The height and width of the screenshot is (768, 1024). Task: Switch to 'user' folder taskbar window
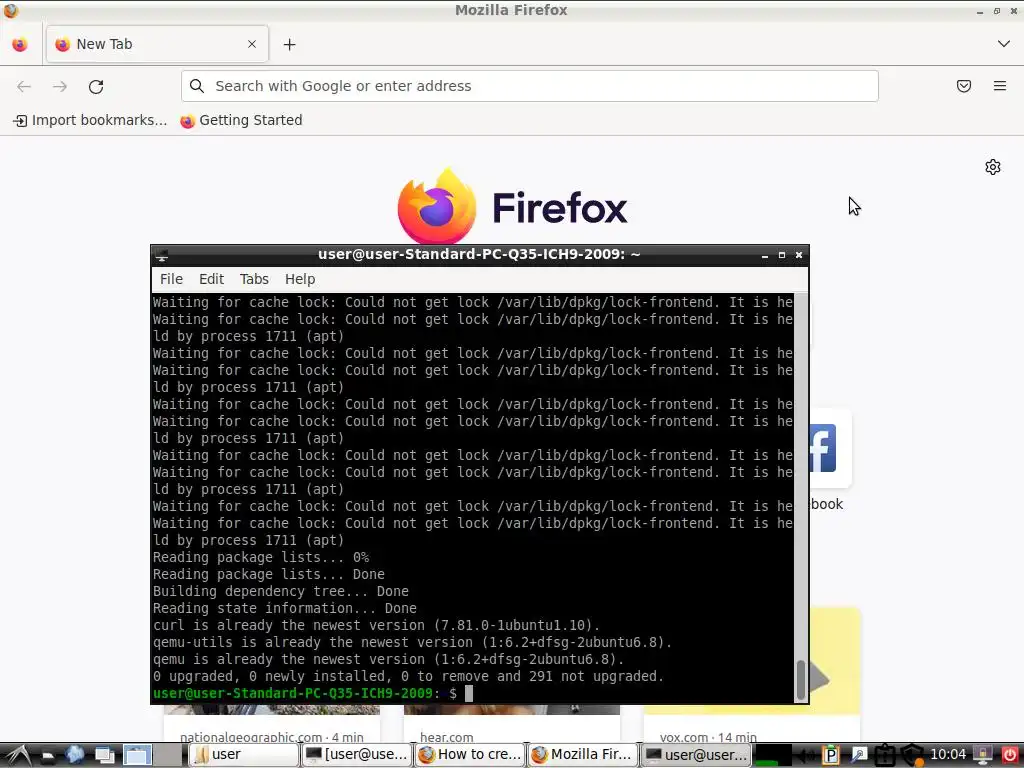(244, 755)
